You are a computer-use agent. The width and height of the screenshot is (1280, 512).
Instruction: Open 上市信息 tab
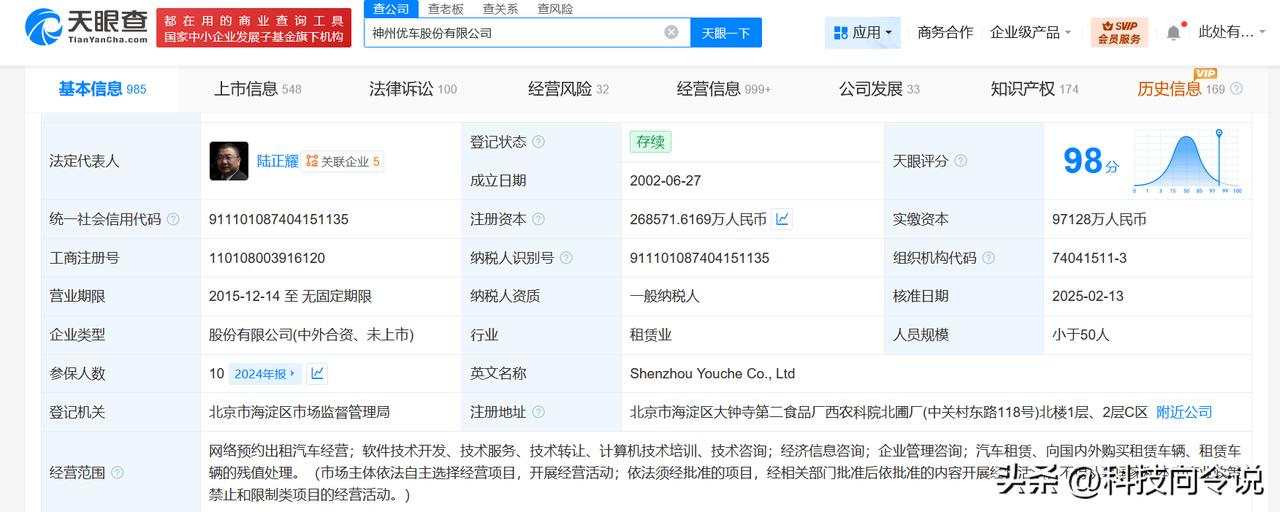pyautogui.click(x=257, y=89)
